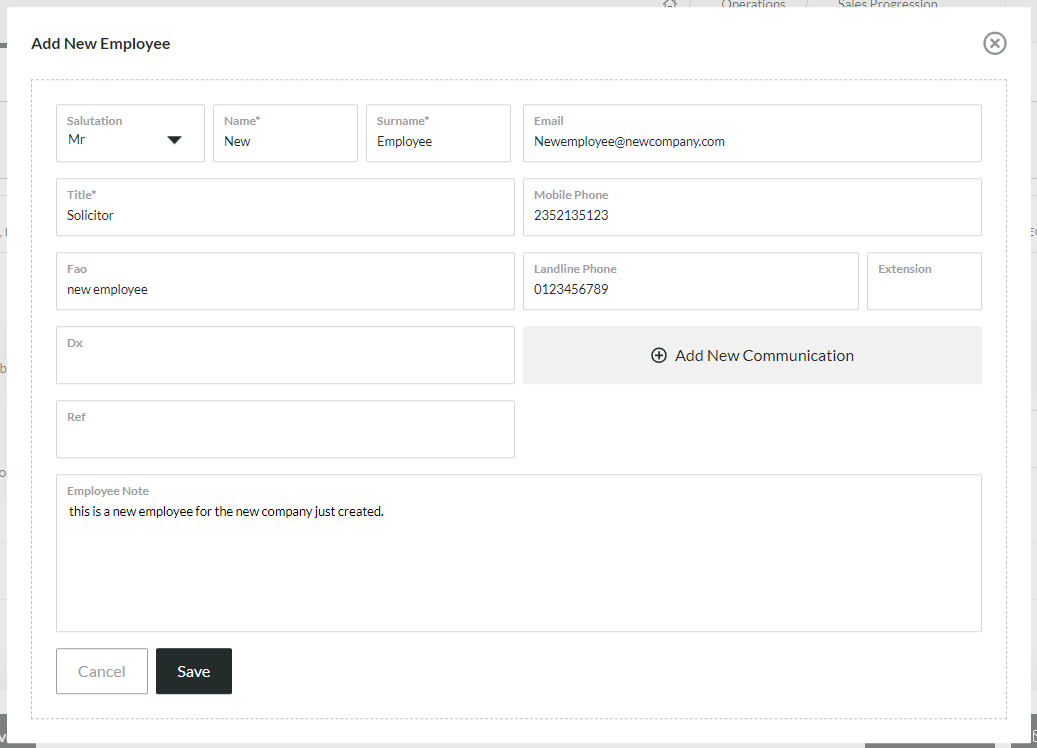Click the Name field containing New
The height and width of the screenshot is (748, 1037).
(x=285, y=133)
